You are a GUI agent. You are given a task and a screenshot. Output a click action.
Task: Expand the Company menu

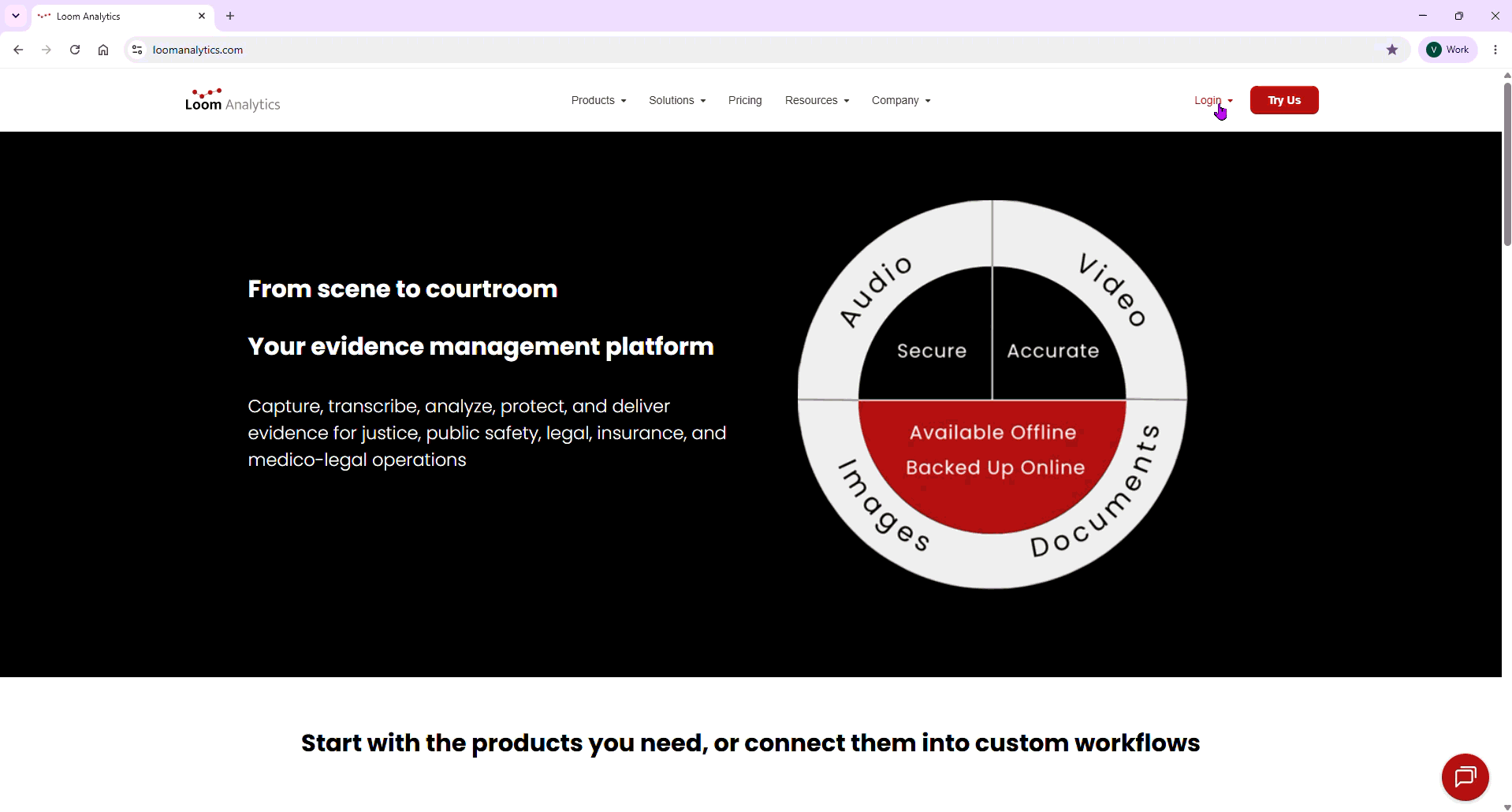[x=901, y=100]
